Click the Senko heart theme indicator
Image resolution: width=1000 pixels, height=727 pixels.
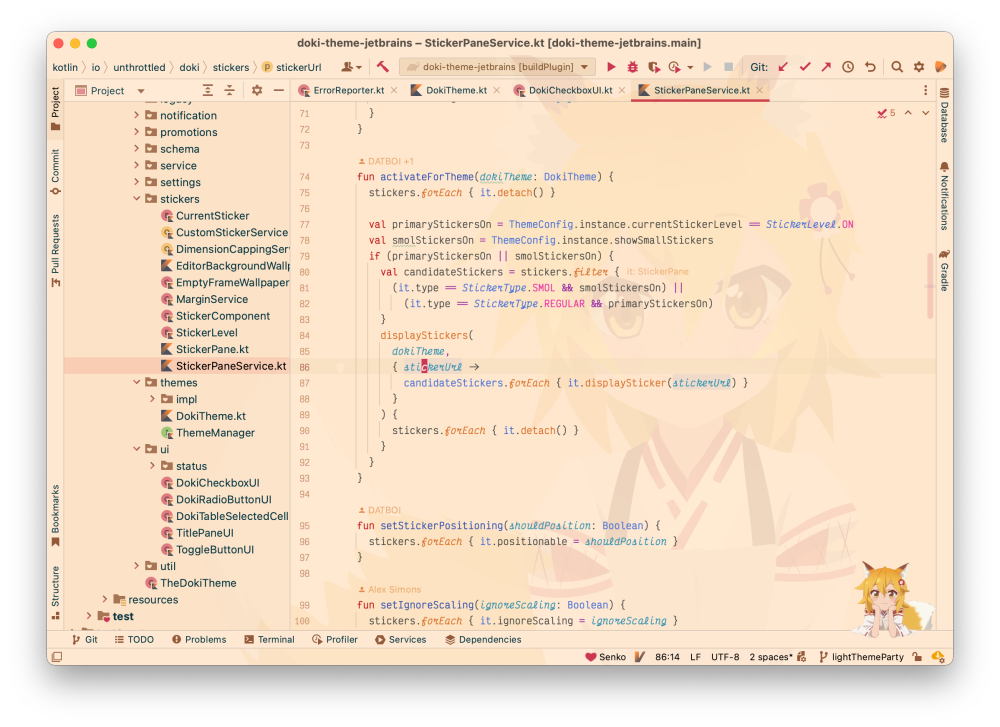pos(605,657)
